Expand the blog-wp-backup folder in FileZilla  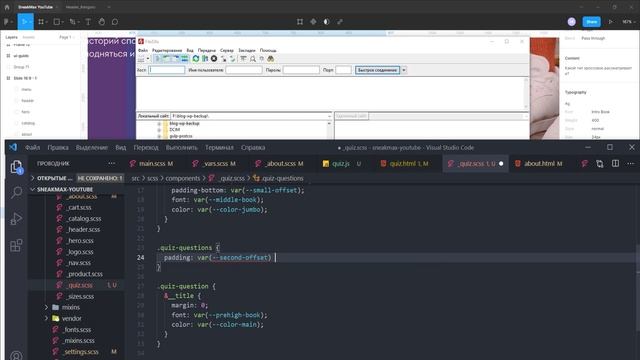[x=159, y=124]
